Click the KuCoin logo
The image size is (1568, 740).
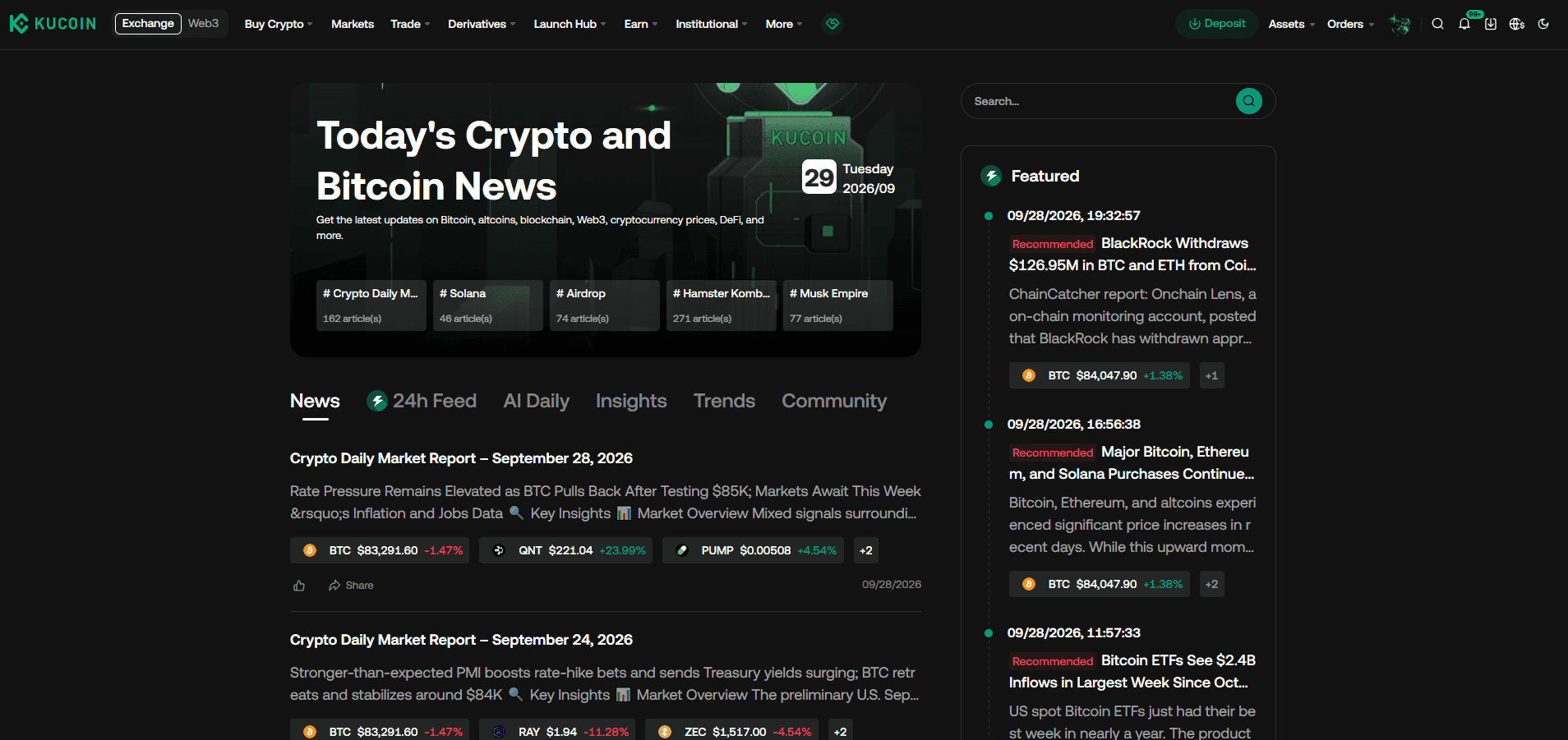point(53,24)
